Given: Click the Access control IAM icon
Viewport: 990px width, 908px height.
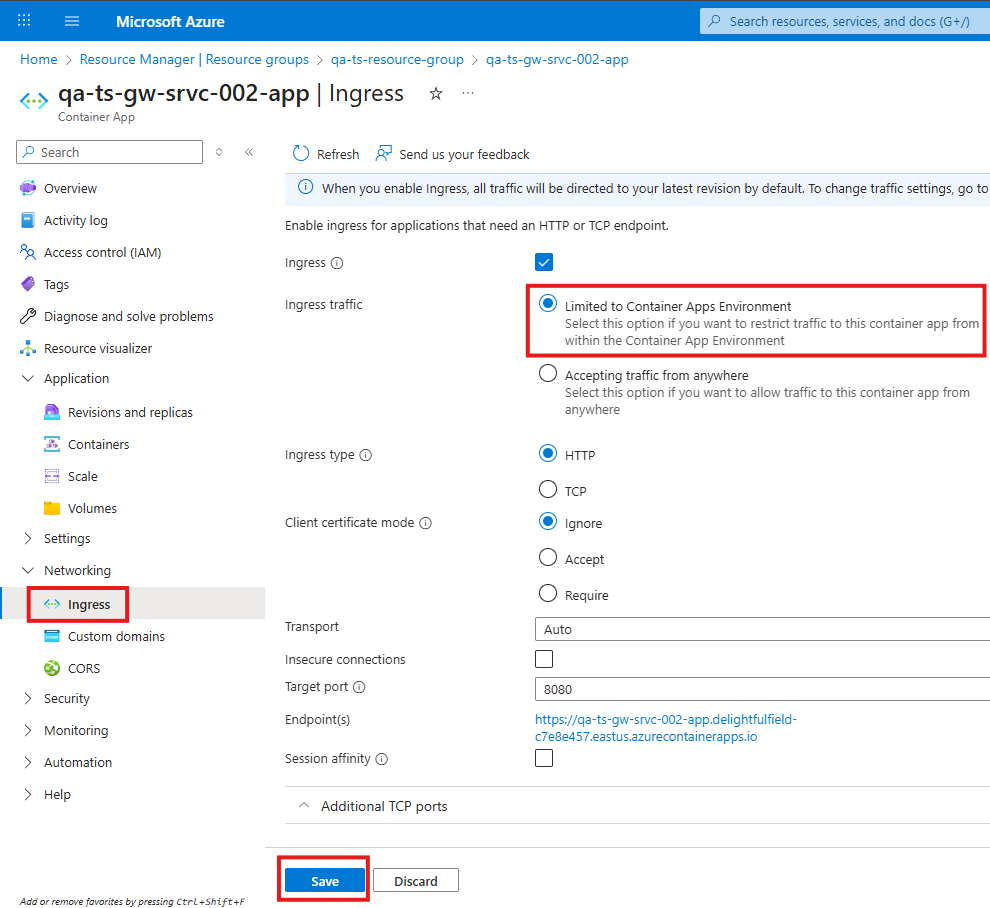Looking at the screenshot, I should pos(28,253).
